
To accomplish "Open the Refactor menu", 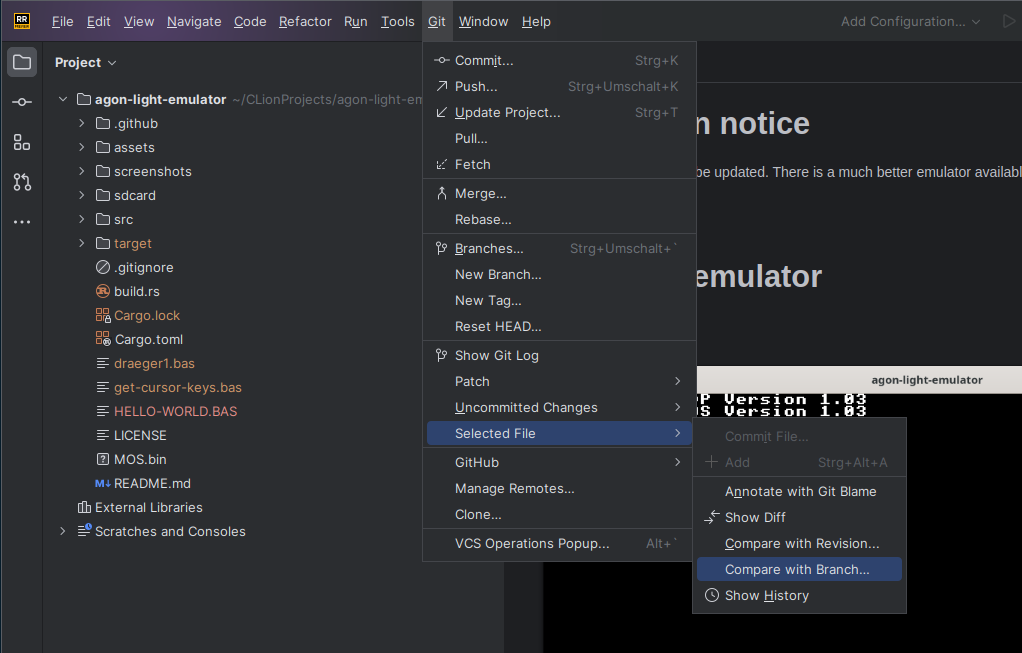I will tap(305, 21).
